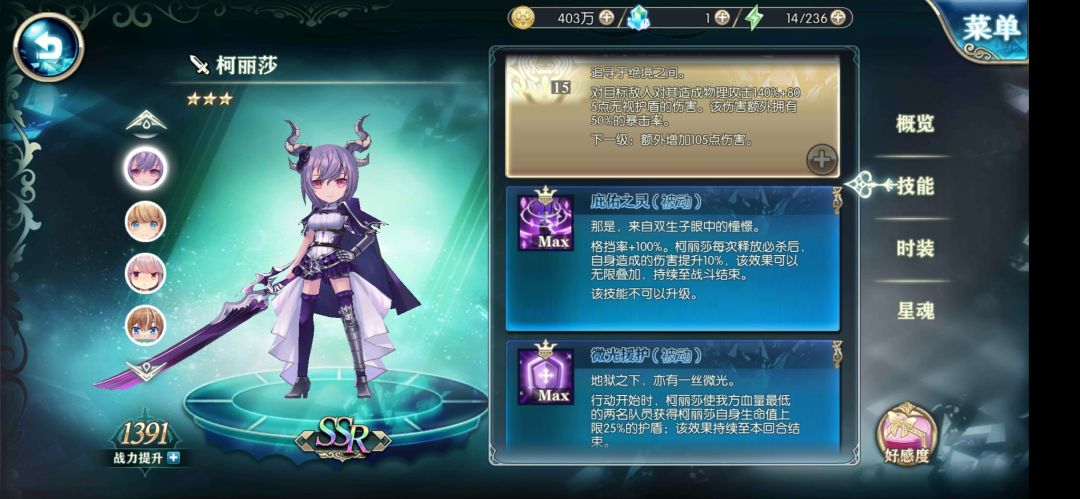Screen dimensions: 1080x499
Task: Refill stamina via plus icon beside 14/236
Action: coord(838,18)
